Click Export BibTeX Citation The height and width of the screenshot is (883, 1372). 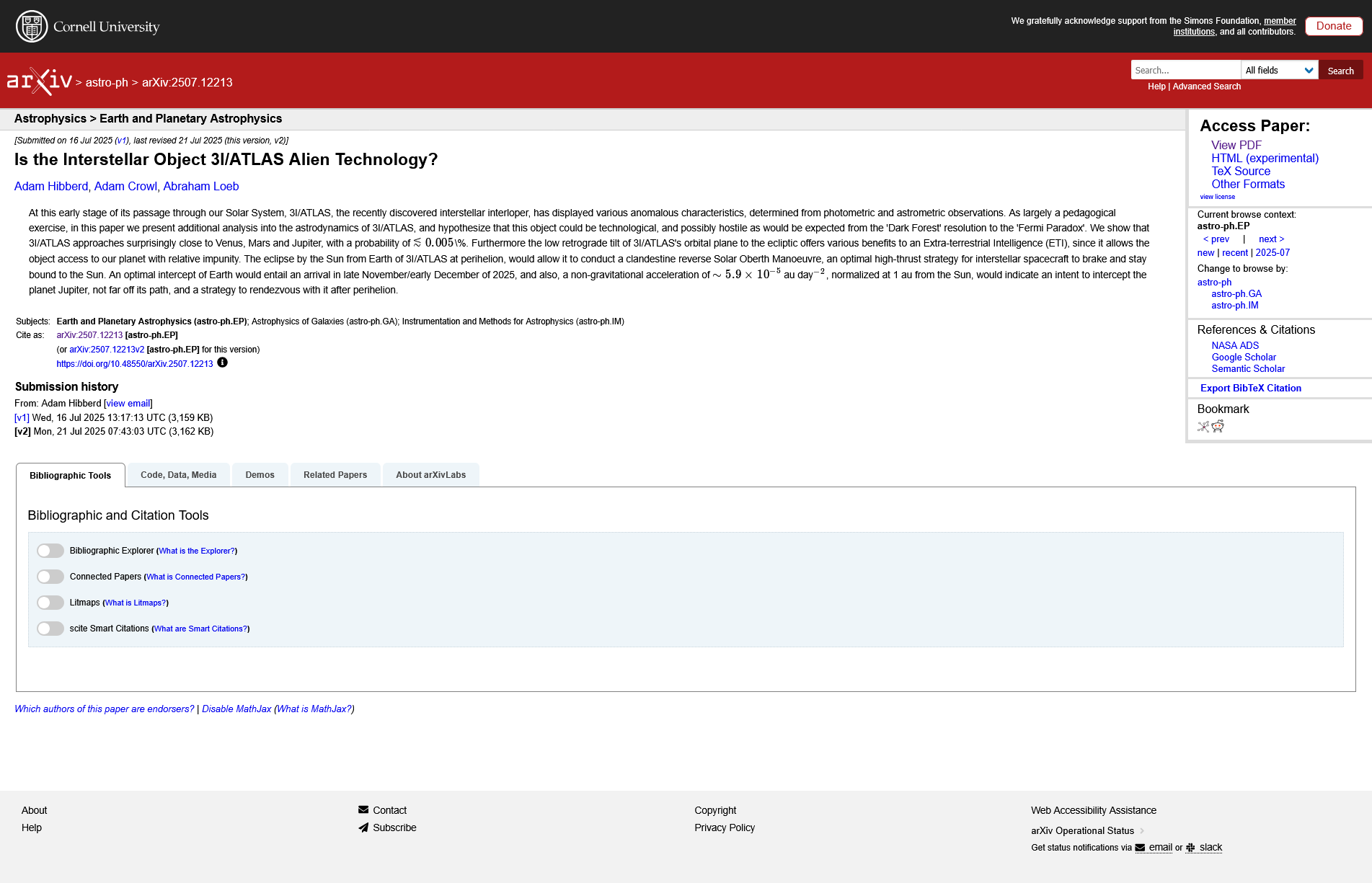(x=1251, y=388)
